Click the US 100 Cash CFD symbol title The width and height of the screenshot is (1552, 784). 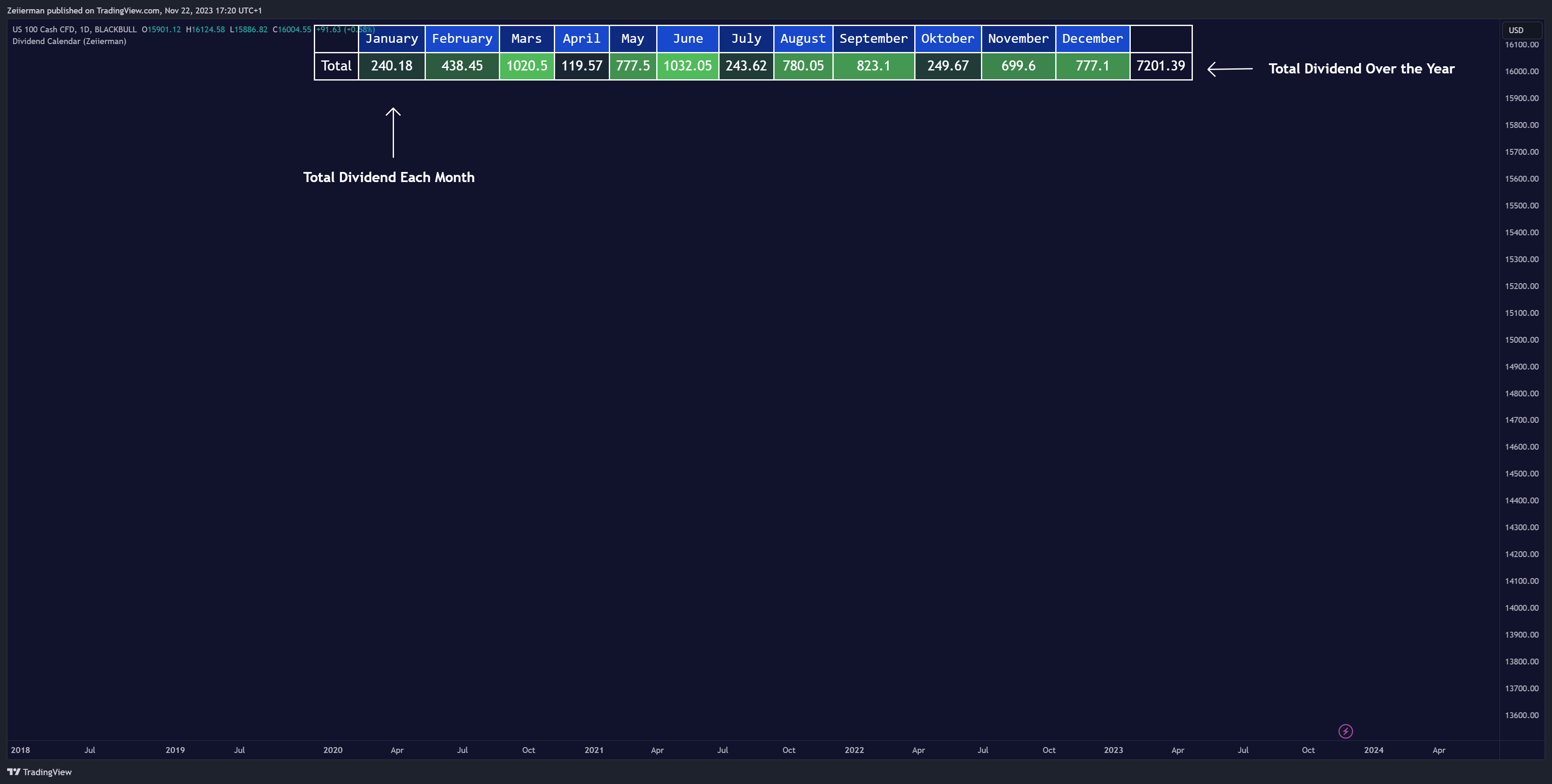(75, 29)
